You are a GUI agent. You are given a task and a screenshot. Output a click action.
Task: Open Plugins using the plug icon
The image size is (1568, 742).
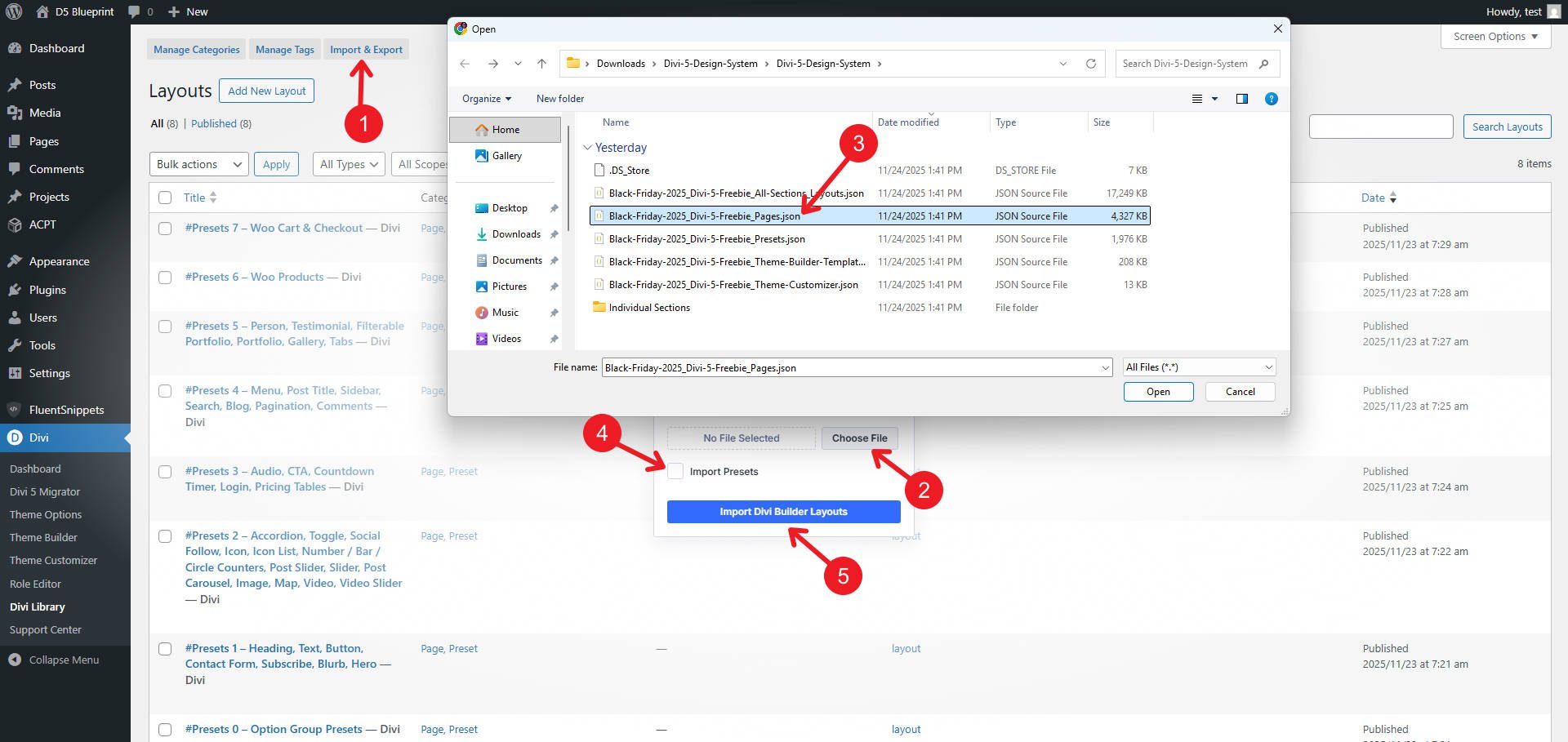pyautogui.click(x=17, y=290)
